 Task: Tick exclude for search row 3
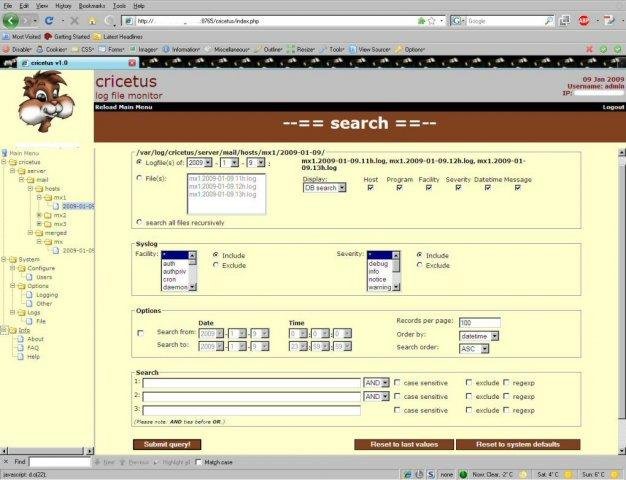[x=469, y=410]
